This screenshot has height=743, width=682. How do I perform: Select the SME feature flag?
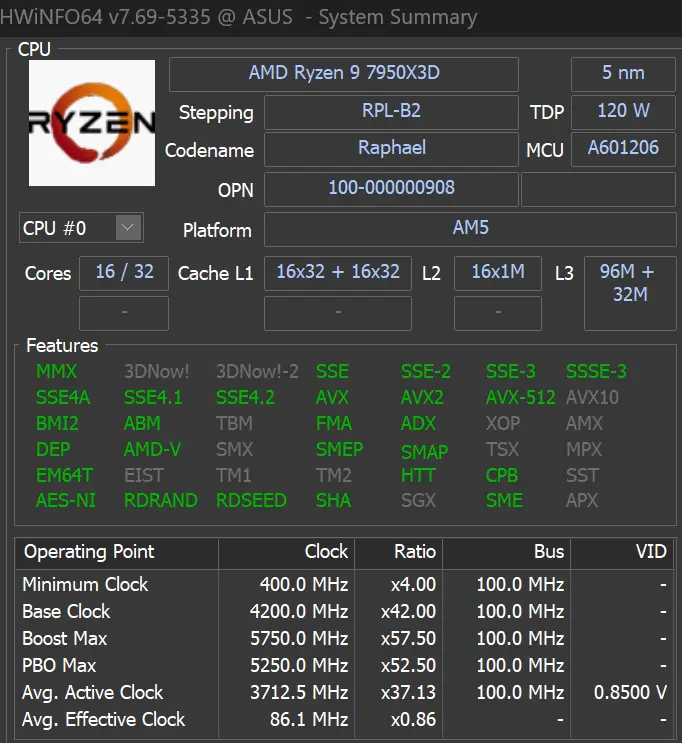(x=504, y=500)
